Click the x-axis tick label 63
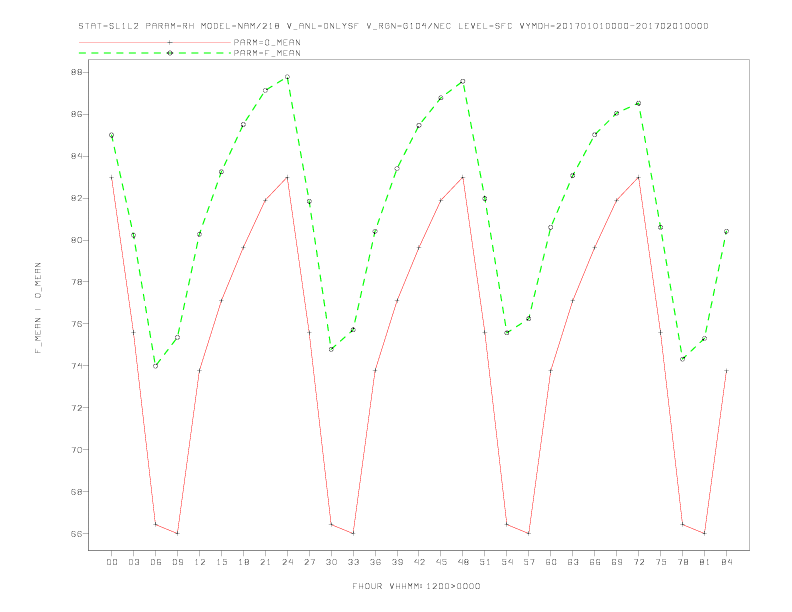 pyautogui.click(x=572, y=562)
